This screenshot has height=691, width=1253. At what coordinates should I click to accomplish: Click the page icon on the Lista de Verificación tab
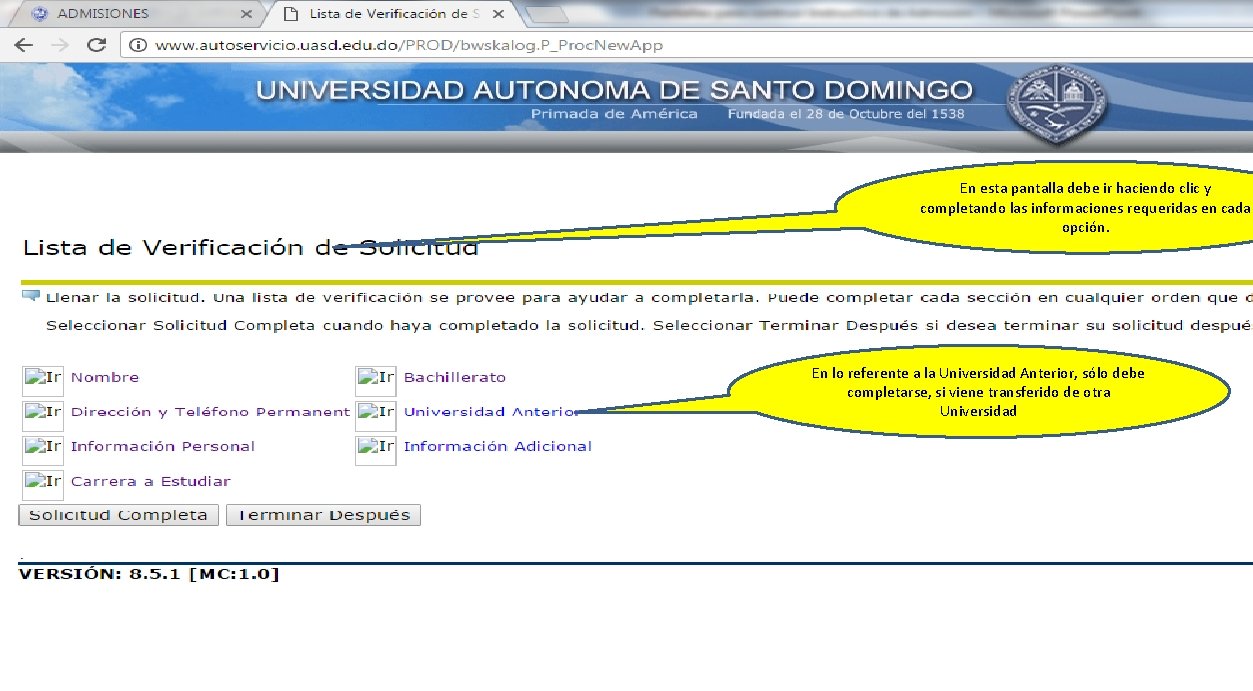tap(290, 14)
